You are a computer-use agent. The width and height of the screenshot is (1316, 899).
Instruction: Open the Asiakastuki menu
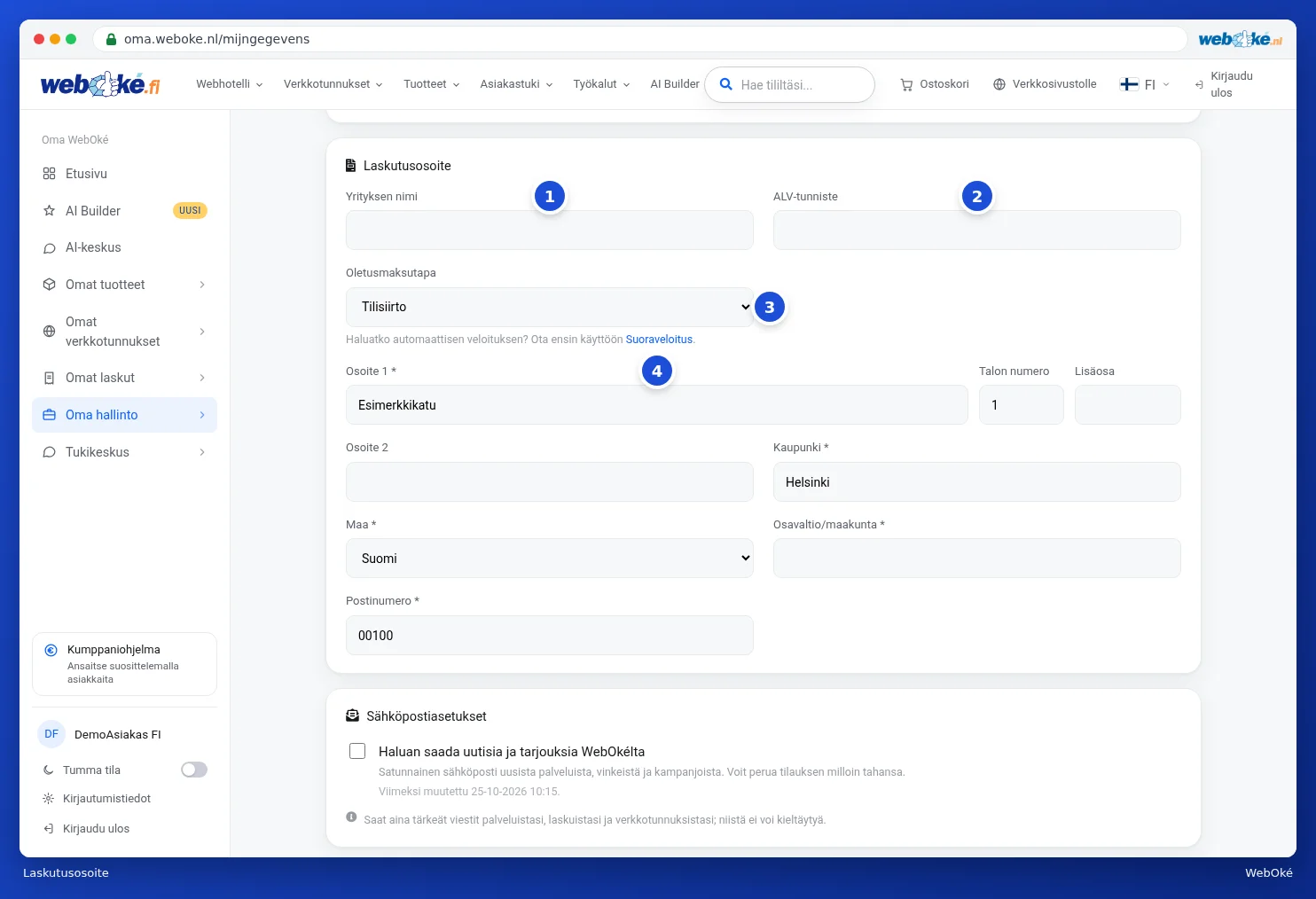(517, 84)
